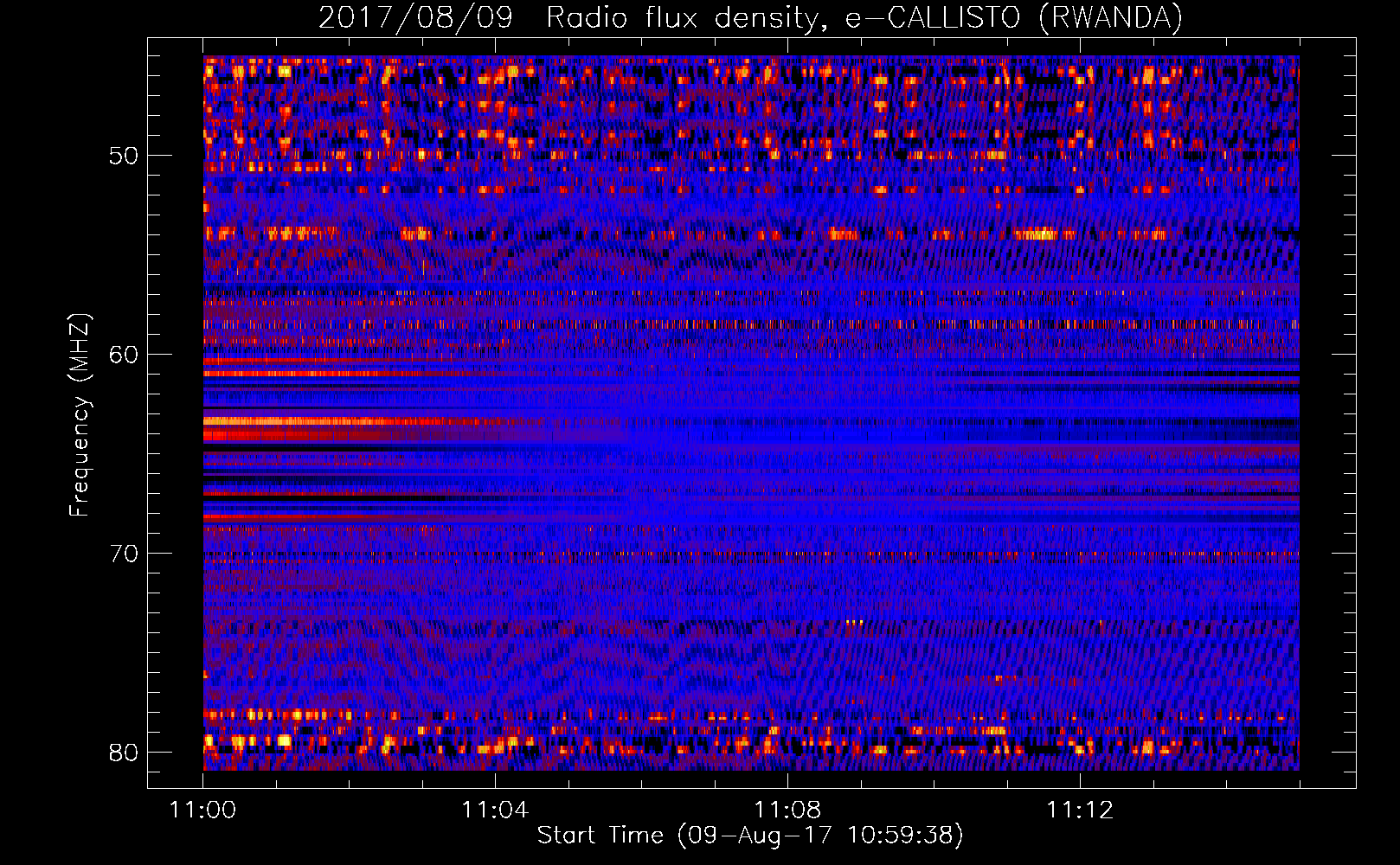This screenshot has width=1400, height=865.
Task: Click the 'Frequency (MHZ)' axis label
Action: (80, 414)
